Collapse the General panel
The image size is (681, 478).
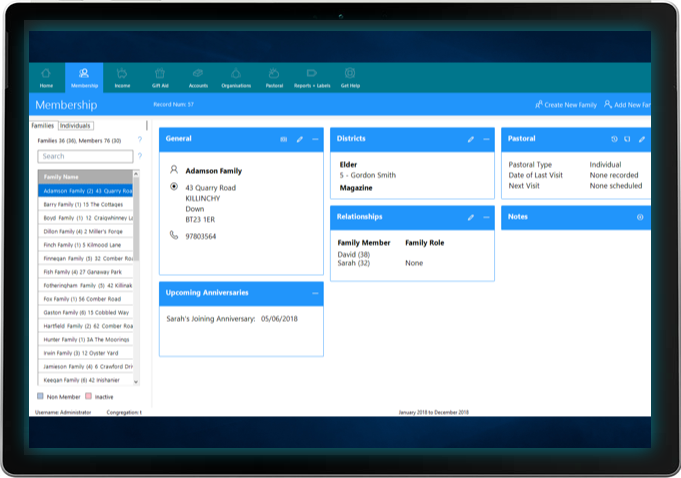315,139
